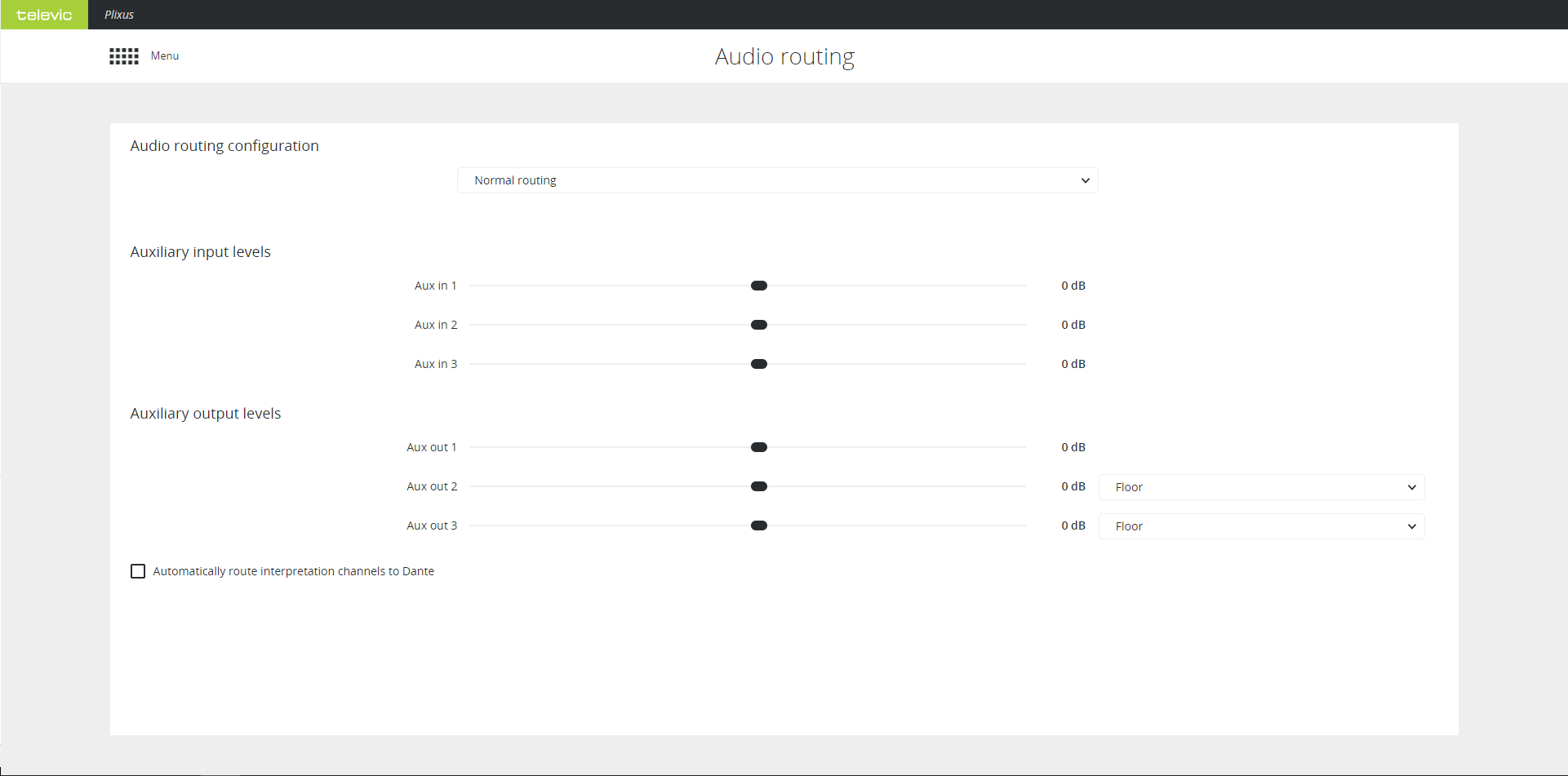Click the Aux in 1 0 dB value
Viewport: 1568px width, 776px height.
click(x=1073, y=286)
